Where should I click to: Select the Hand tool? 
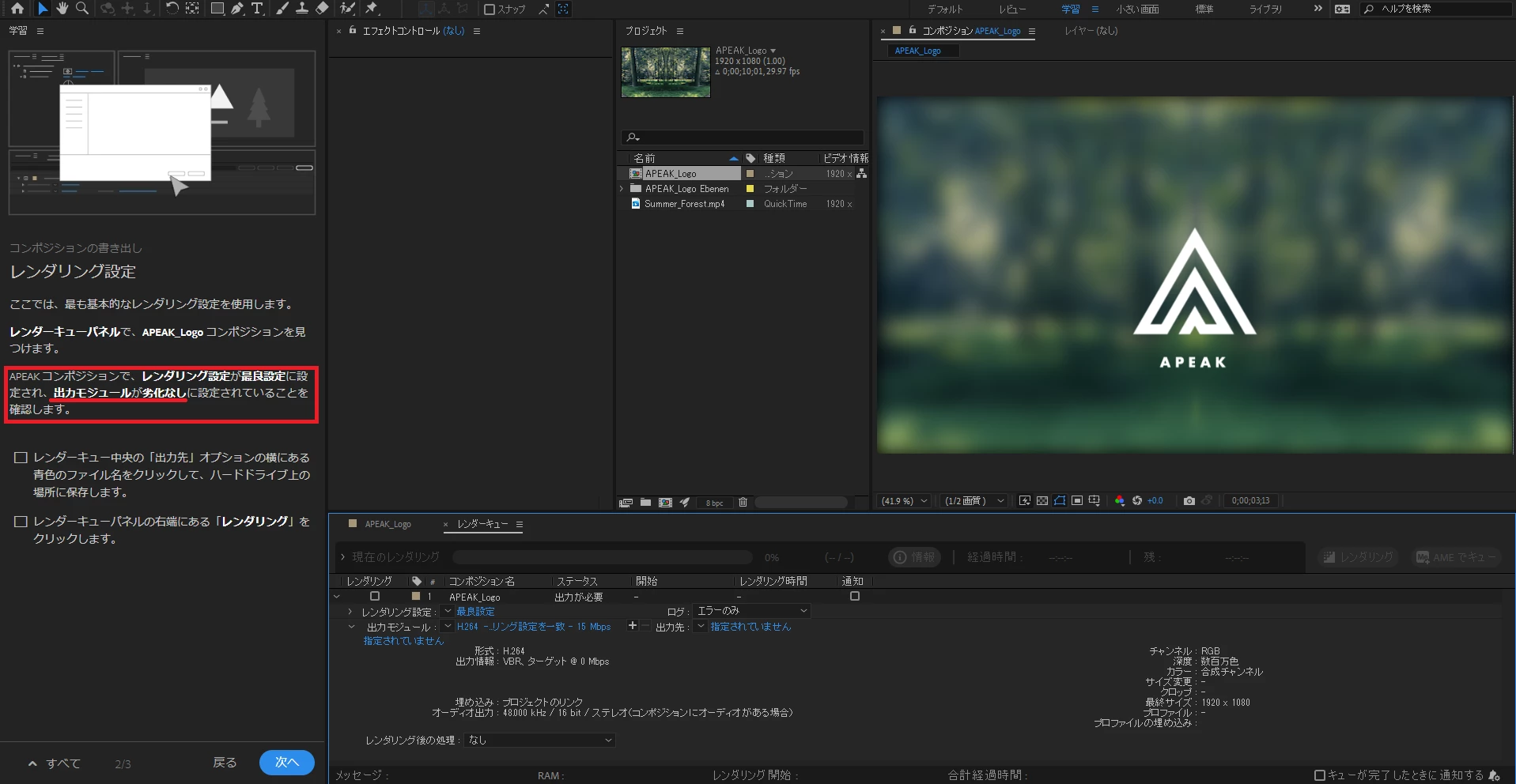pos(62,8)
